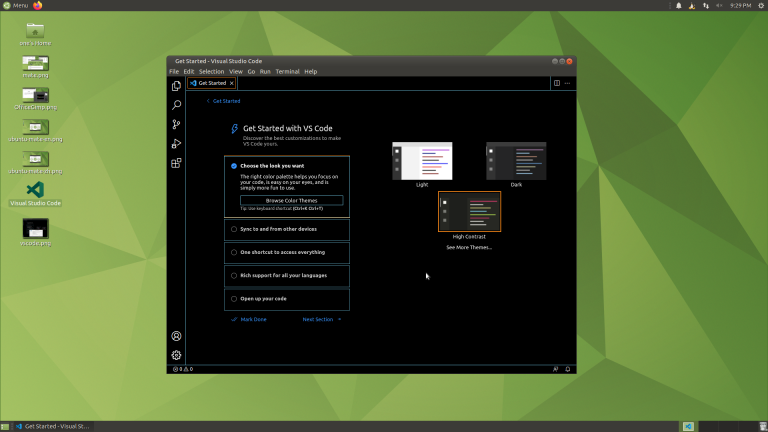Screen dimensions: 768x432
Task: Select the mate.png desktop file
Action: (35, 67)
